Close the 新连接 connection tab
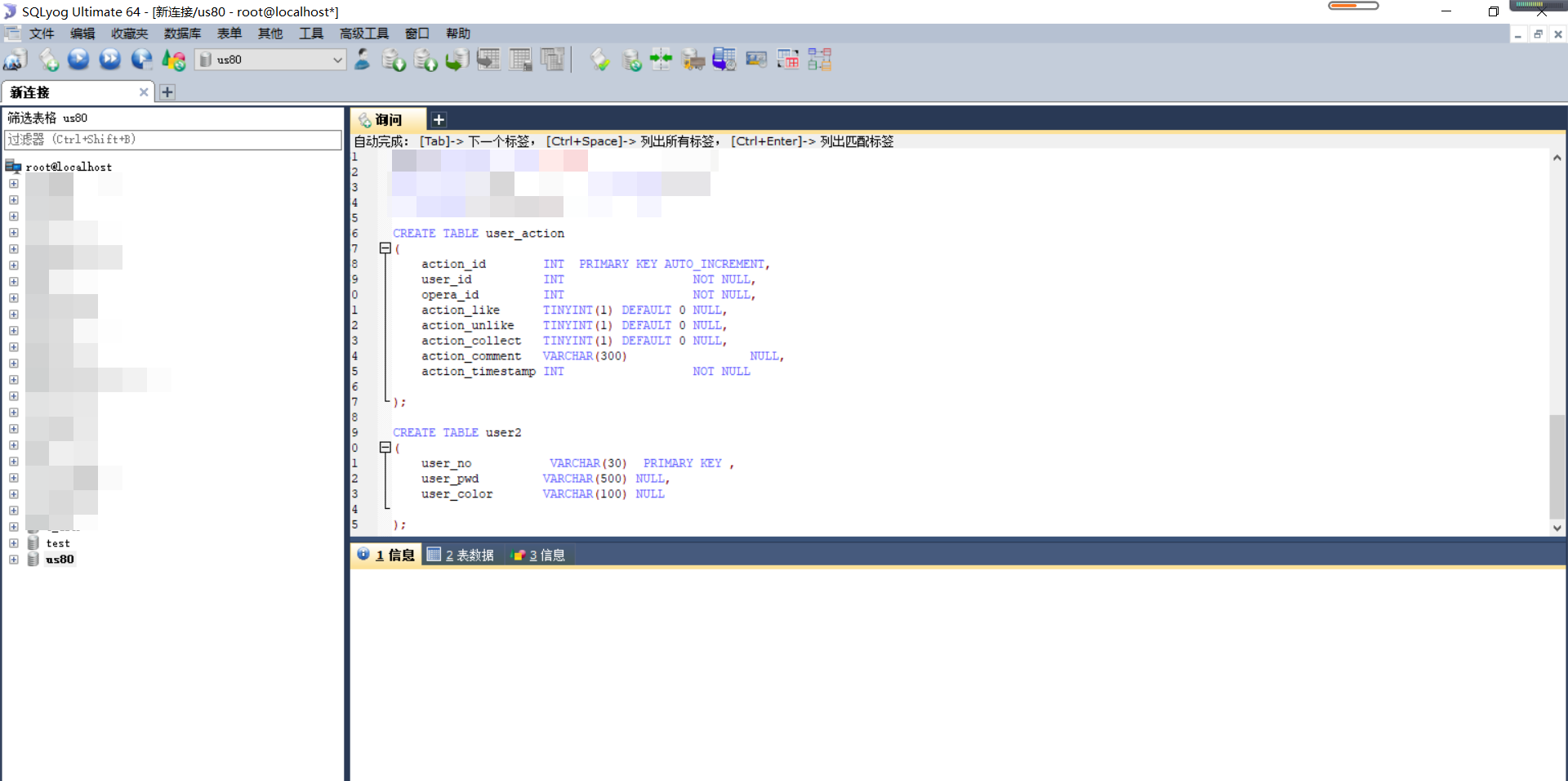 pyautogui.click(x=144, y=92)
